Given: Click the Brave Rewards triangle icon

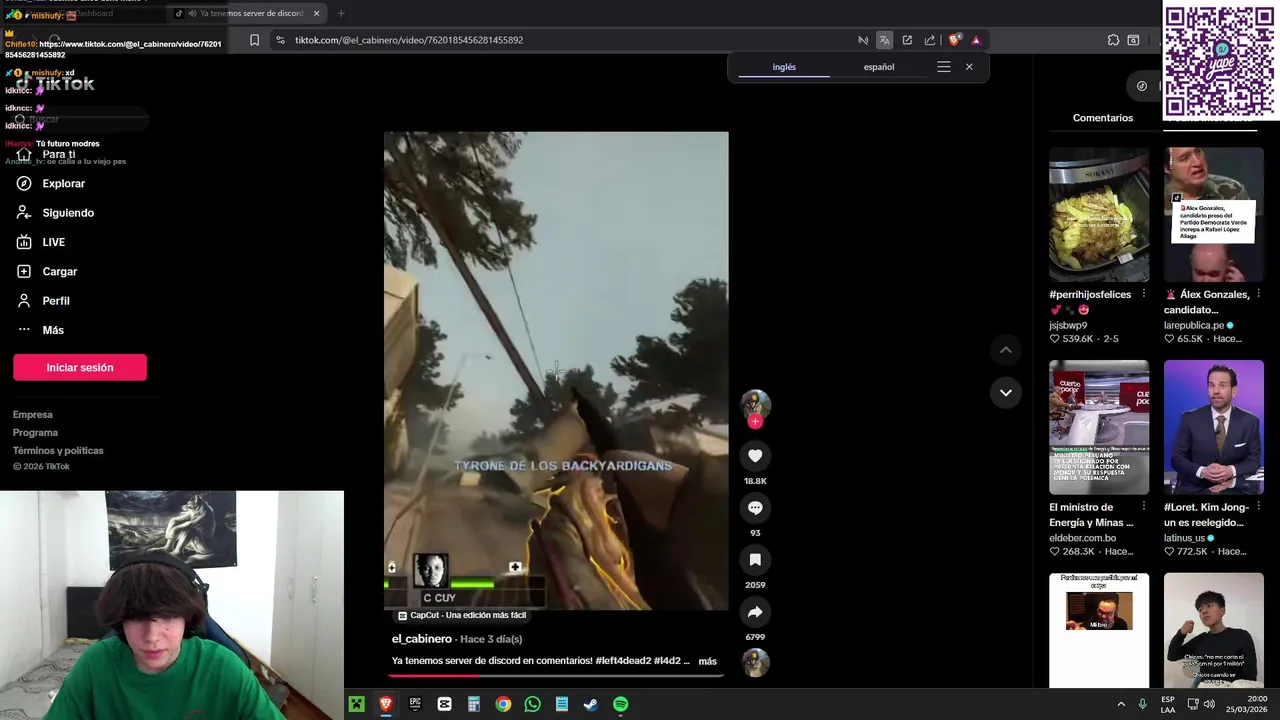Looking at the screenshot, I should 976,40.
